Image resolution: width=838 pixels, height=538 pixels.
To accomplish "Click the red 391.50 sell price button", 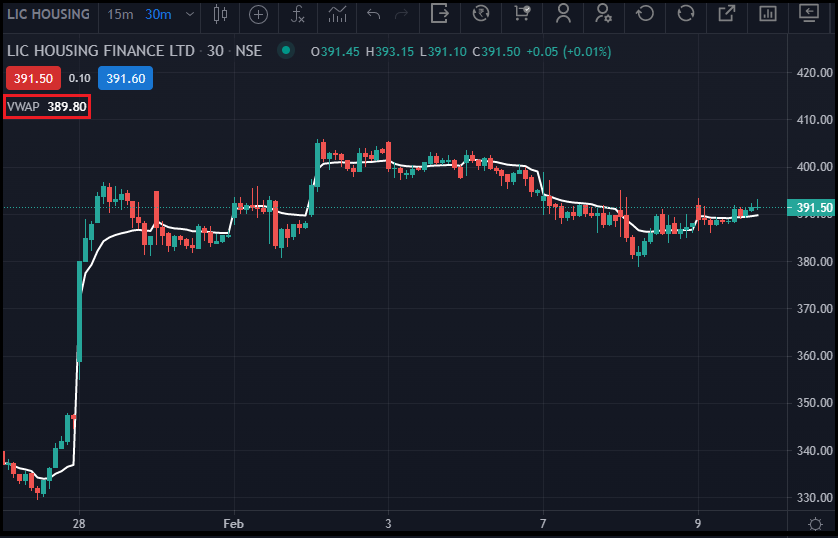I will [33, 79].
